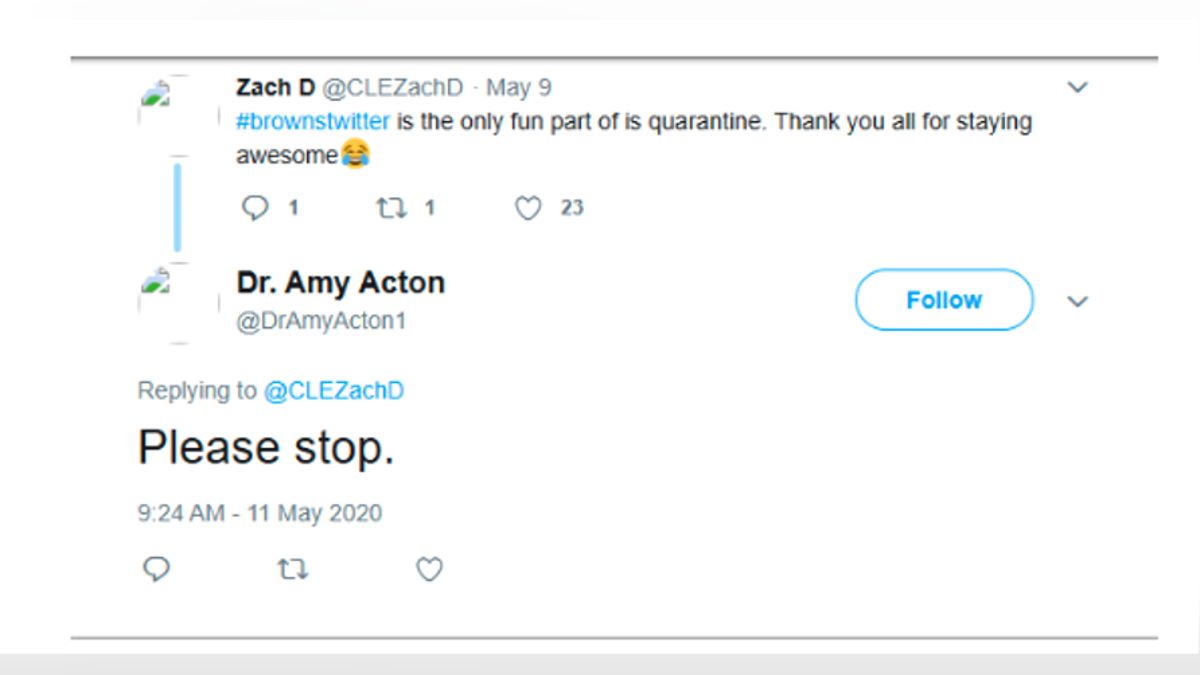Click the like count showing 23
The height and width of the screenshot is (675, 1200).
pos(571,207)
